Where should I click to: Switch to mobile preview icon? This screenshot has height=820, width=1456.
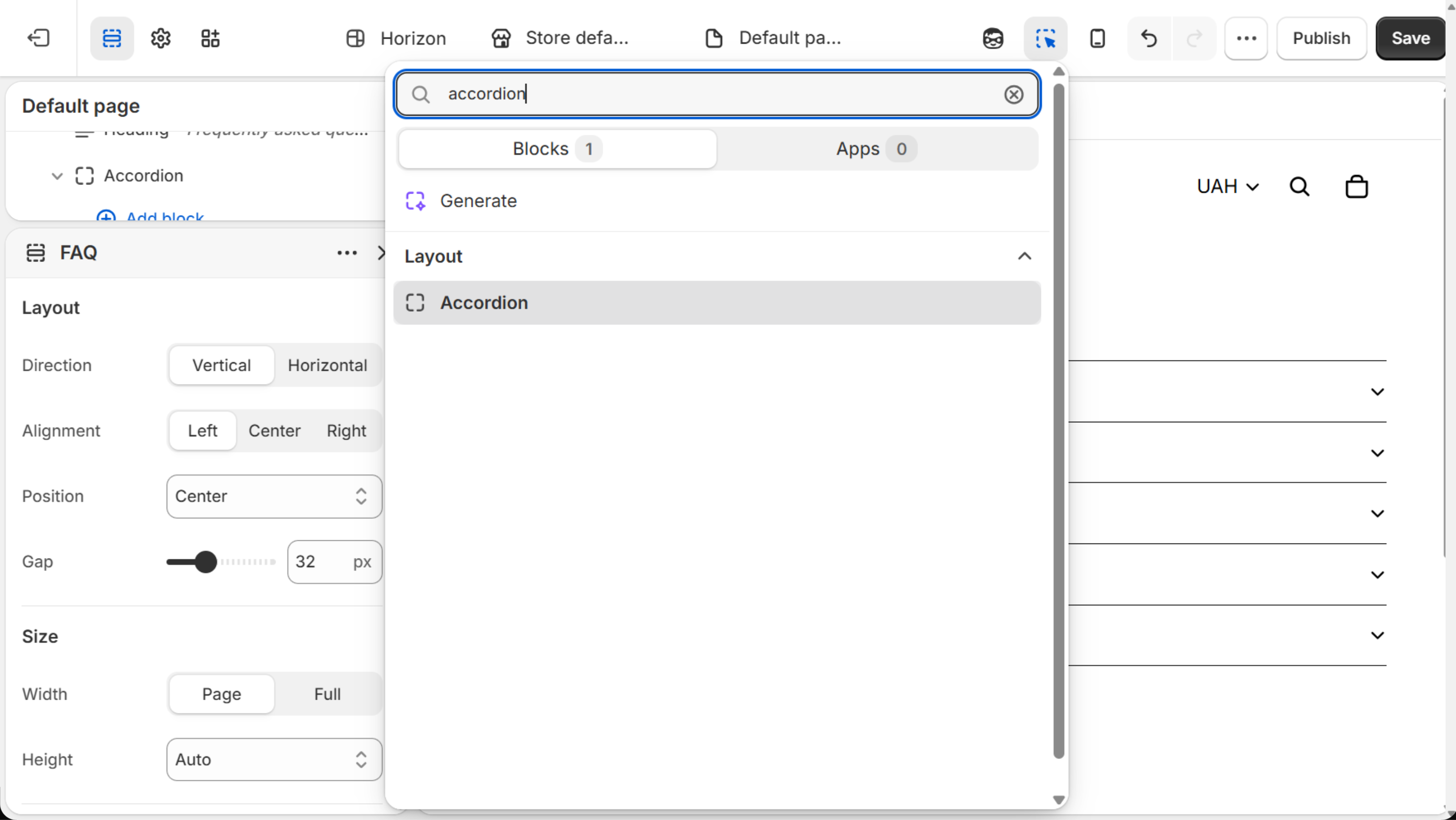[1097, 38]
